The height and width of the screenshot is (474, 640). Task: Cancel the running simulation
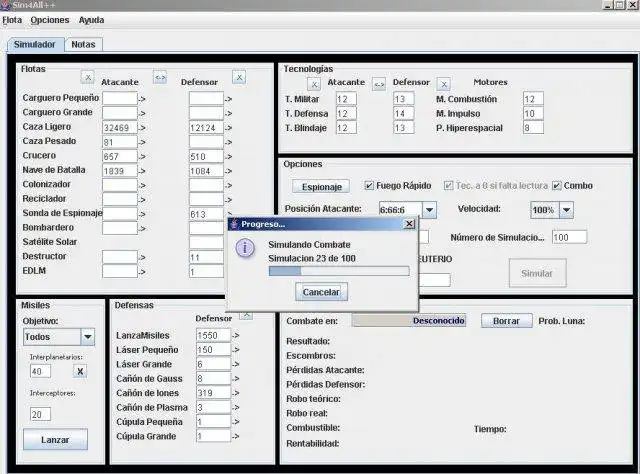(x=321, y=292)
